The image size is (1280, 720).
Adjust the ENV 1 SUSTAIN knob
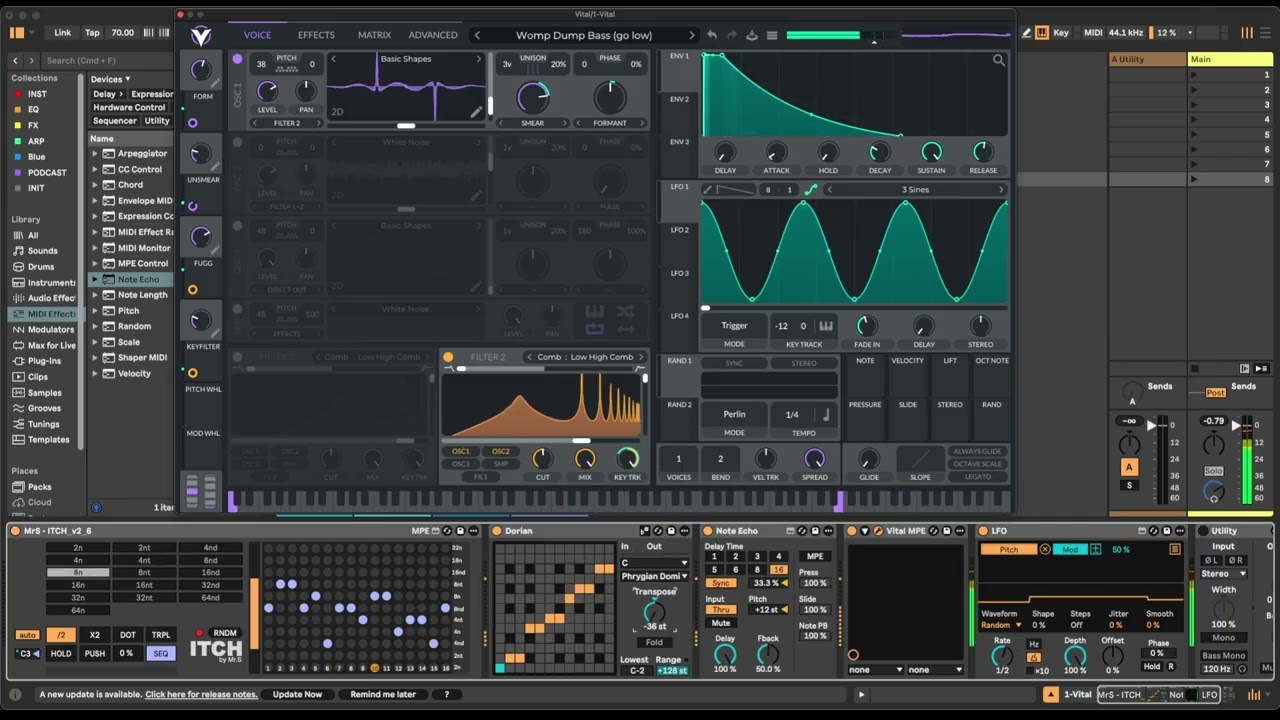(x=931, y=152)
